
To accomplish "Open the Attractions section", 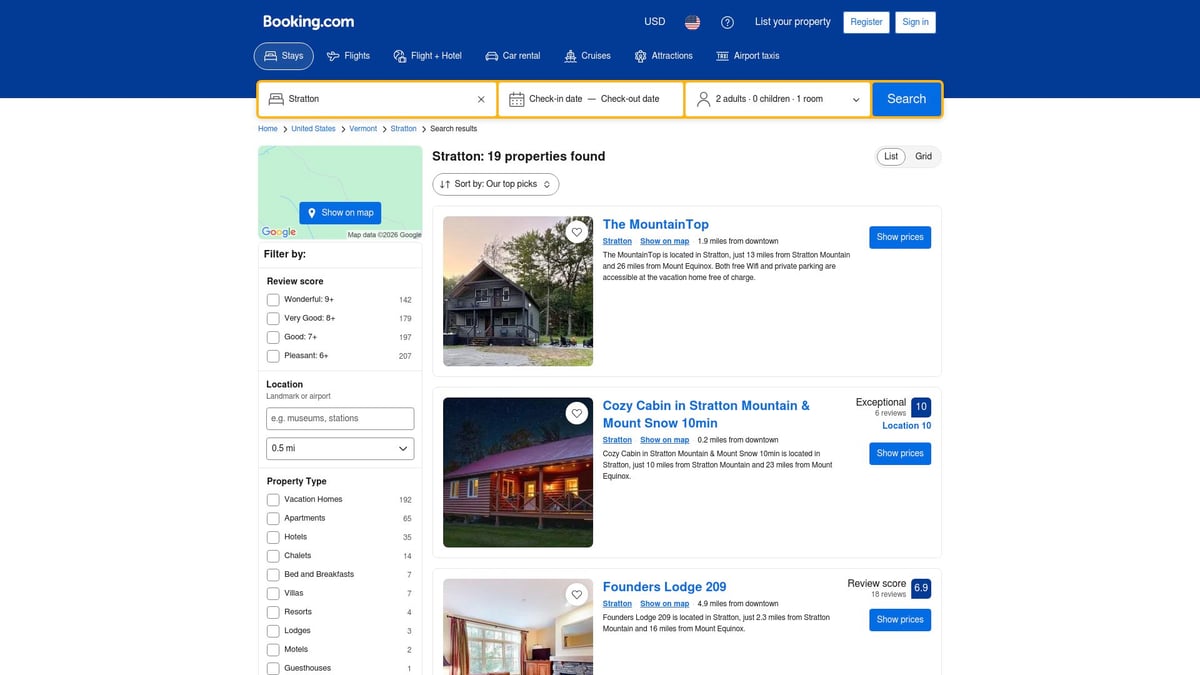I will tap(638, 55).
